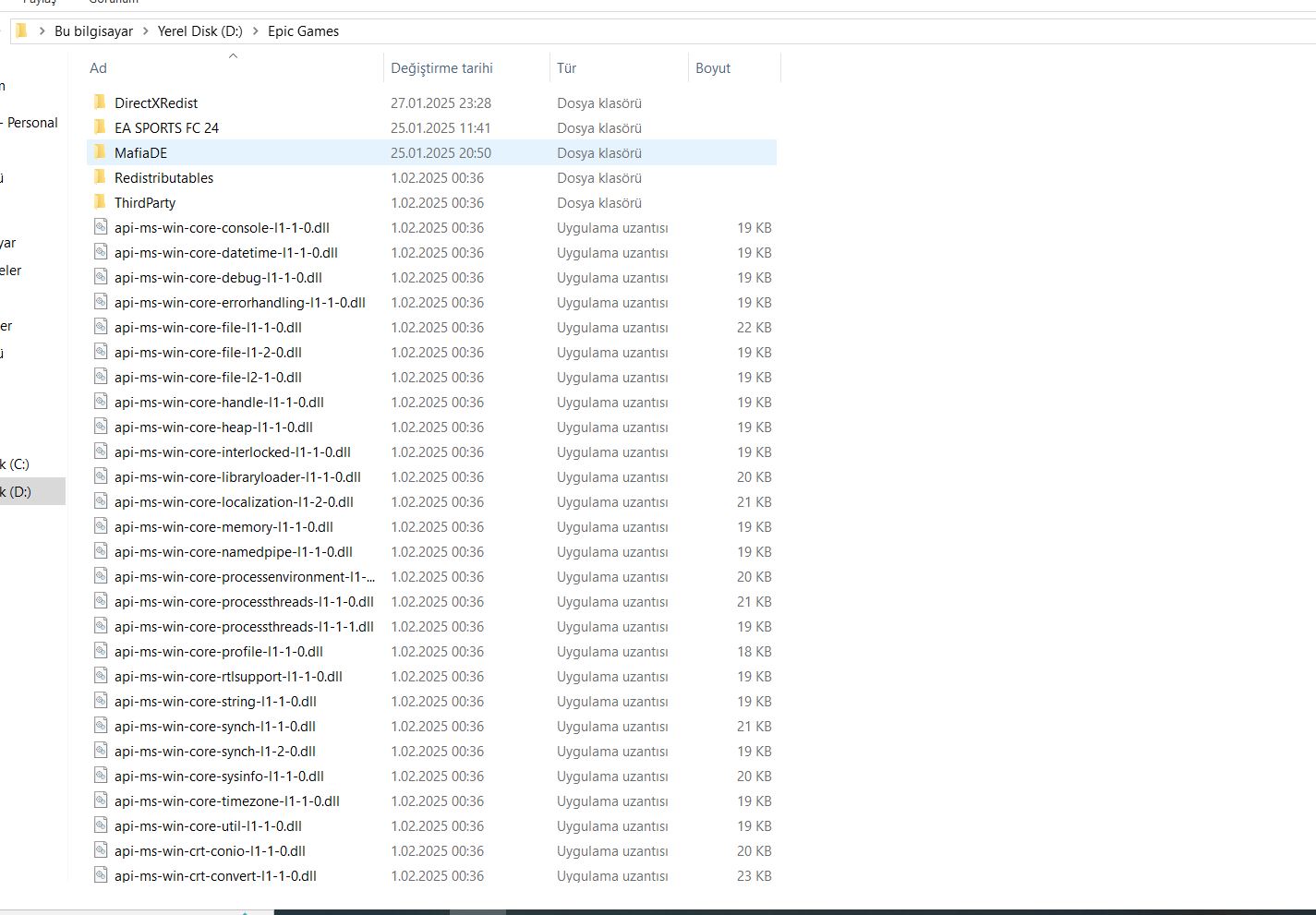This screenshot has height=915, width=1316.
Task: Click the api-ms-win-core-namedpipe-l1-1-0.dll file icon
Action: click(x=100, y=551)
